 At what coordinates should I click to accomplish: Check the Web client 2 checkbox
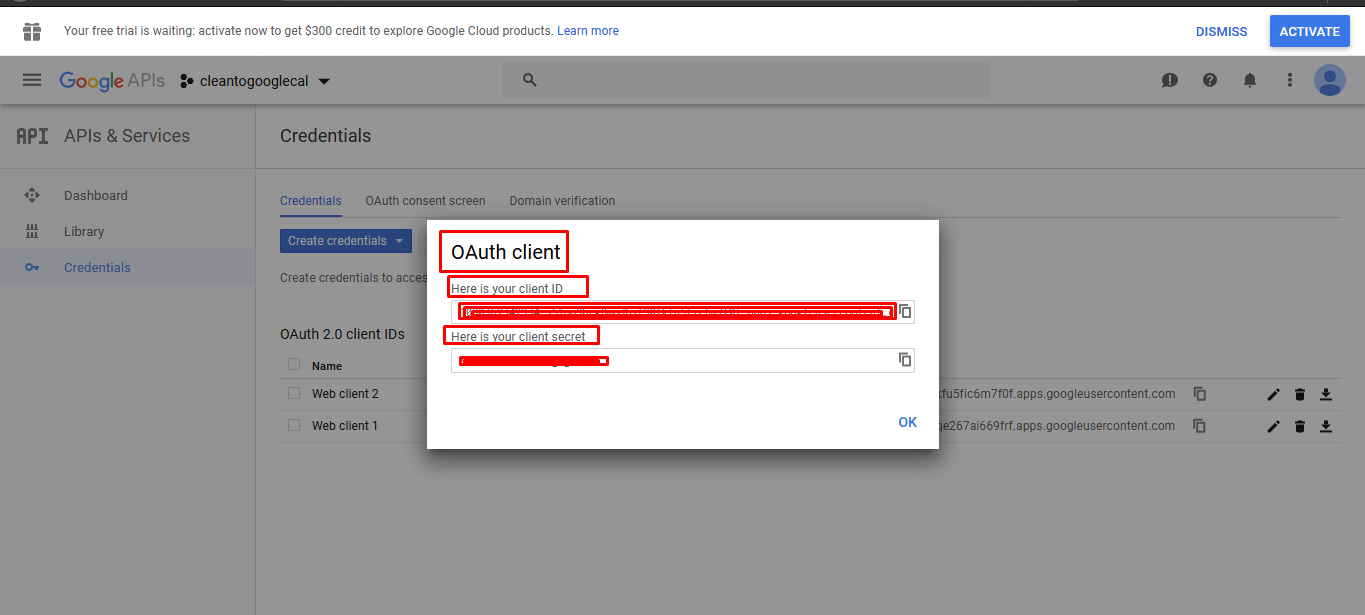pyautogui.click(x=294, y=393)
